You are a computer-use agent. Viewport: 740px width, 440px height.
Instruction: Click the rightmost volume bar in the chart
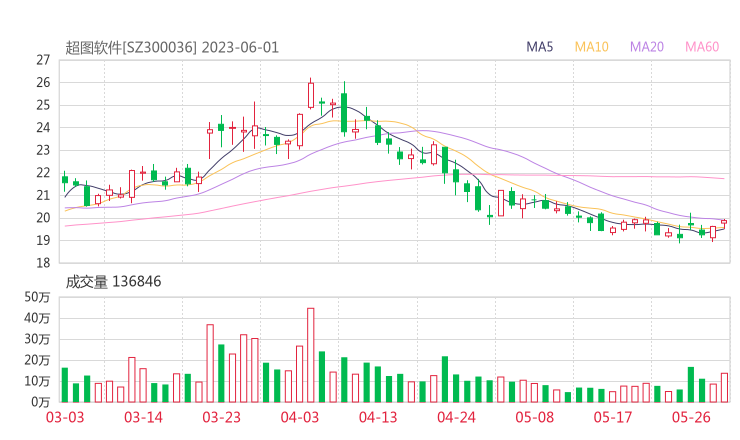[x=724, y=388]
